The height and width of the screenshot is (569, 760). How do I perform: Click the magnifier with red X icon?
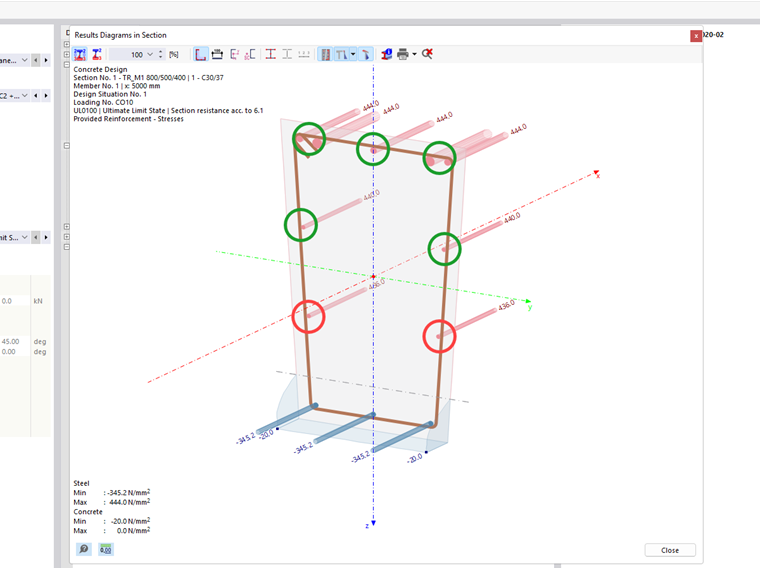[427, 54]
